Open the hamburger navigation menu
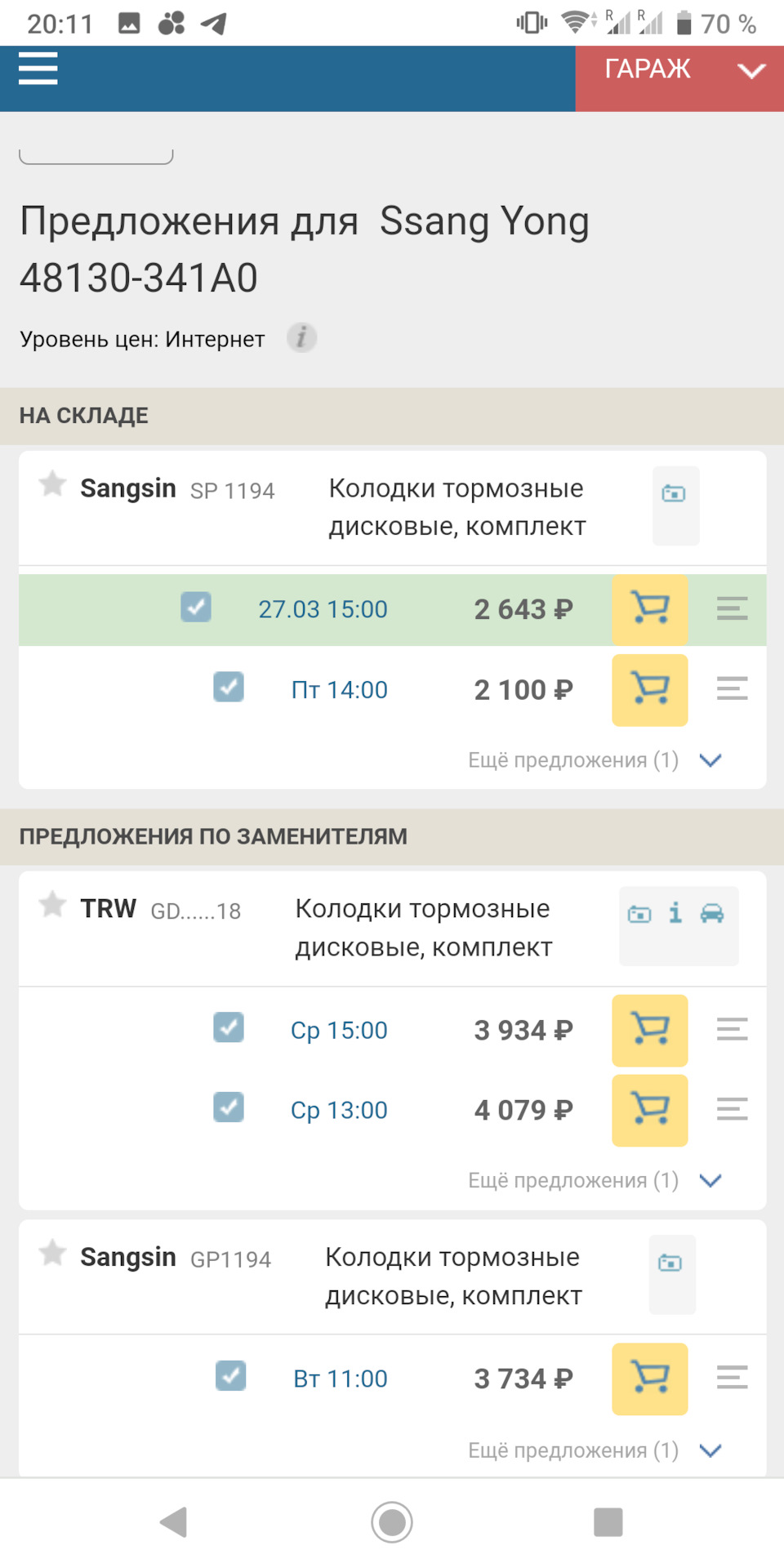784x1568 pixels. (38, 69)
